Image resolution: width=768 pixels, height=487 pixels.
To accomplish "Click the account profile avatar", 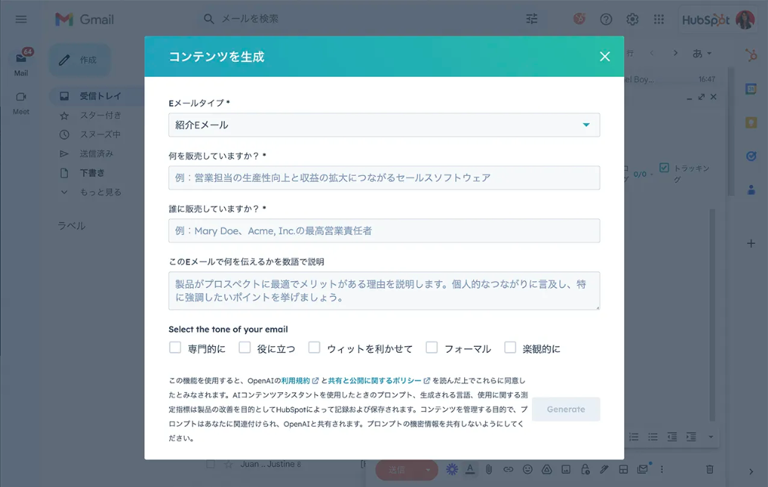I will click(x=745, y=20).
